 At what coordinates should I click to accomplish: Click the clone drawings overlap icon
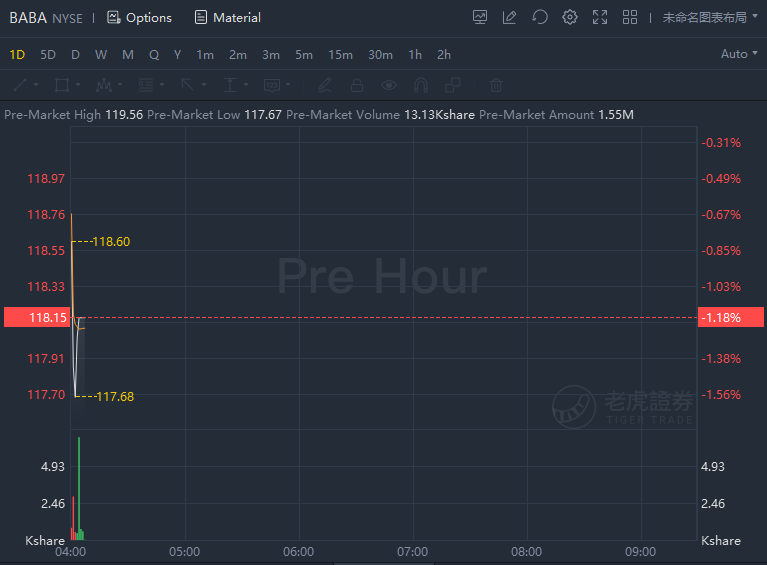click(x=453, y=85)
